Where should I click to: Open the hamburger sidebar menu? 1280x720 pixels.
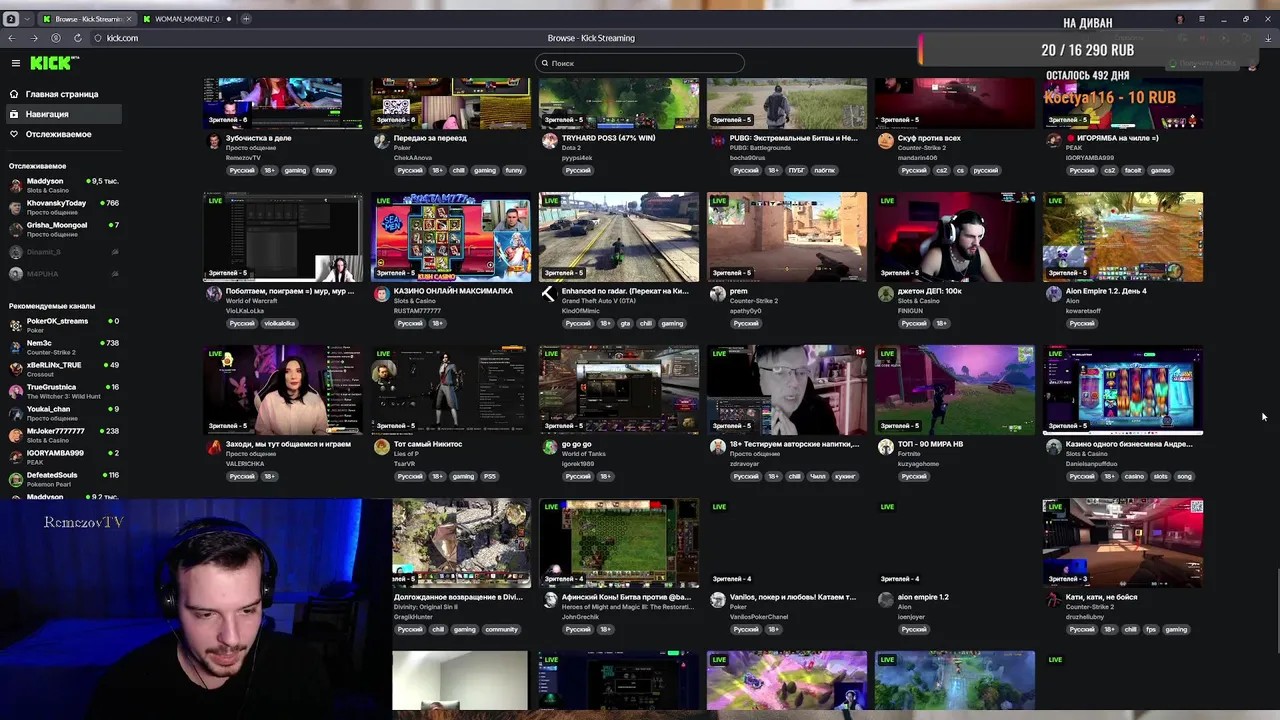15,63
